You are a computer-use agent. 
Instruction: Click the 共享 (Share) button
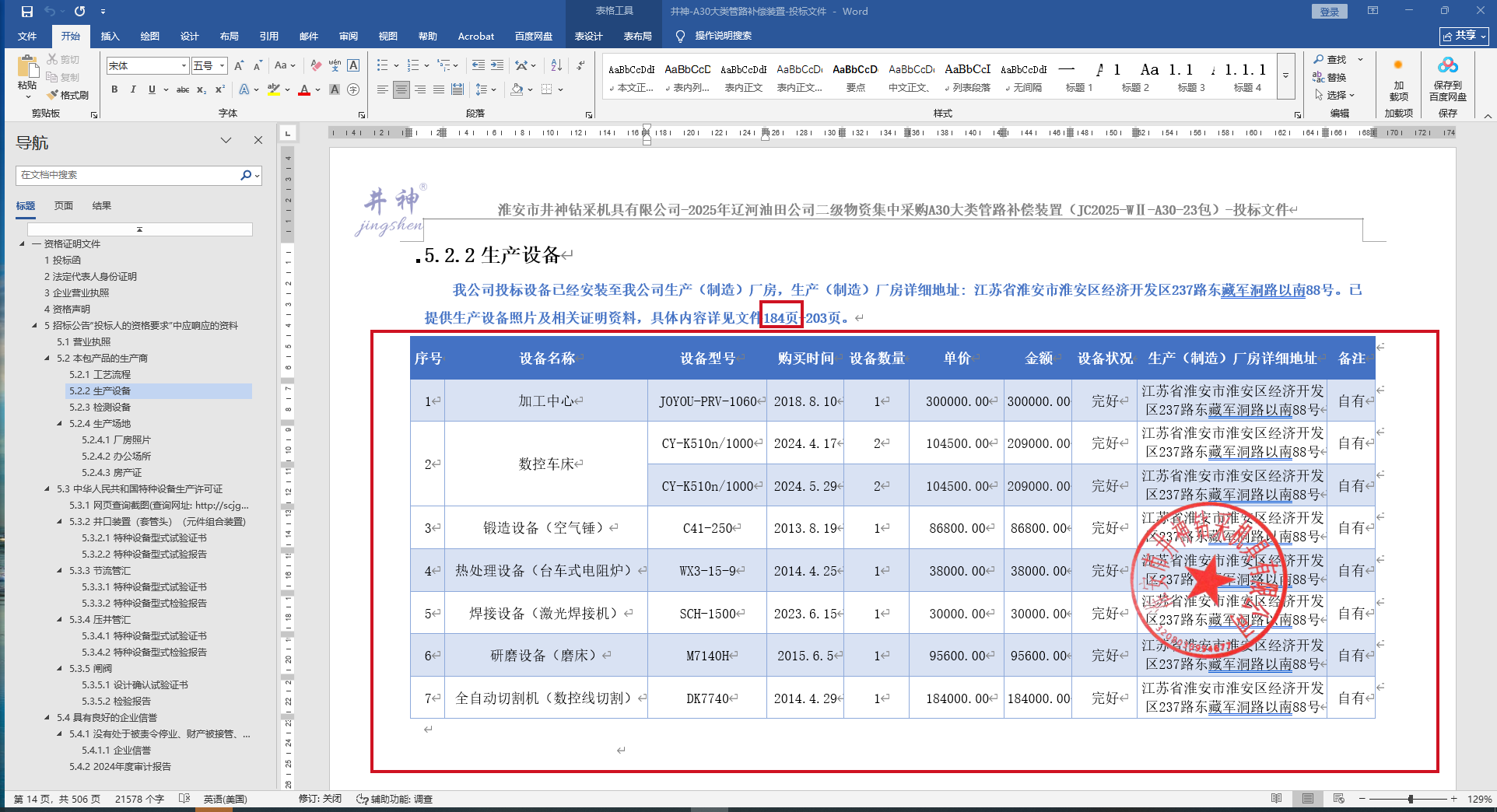(x=1464, y=36)
